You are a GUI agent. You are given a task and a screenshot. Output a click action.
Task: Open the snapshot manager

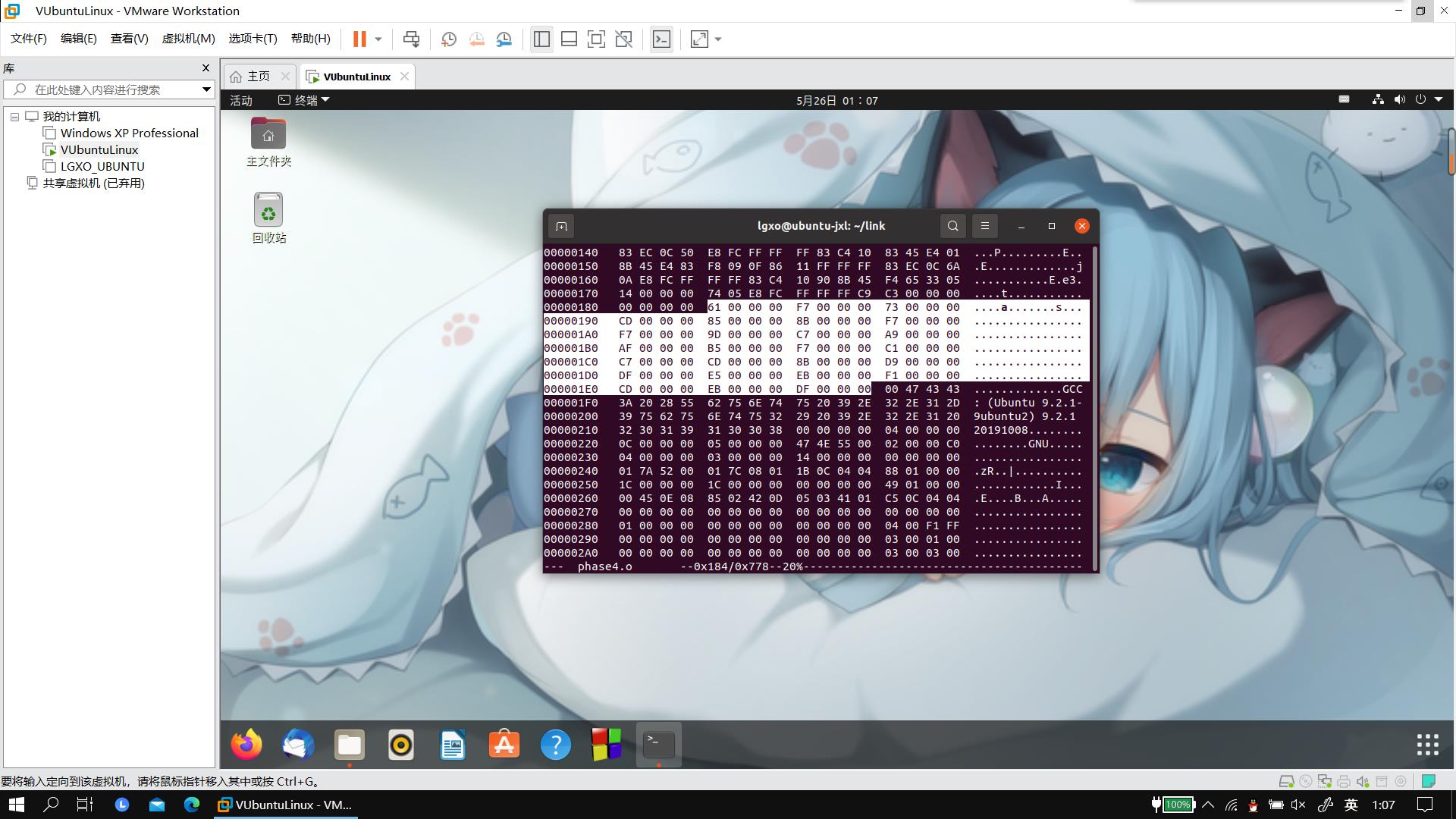(x=504, y=39)
